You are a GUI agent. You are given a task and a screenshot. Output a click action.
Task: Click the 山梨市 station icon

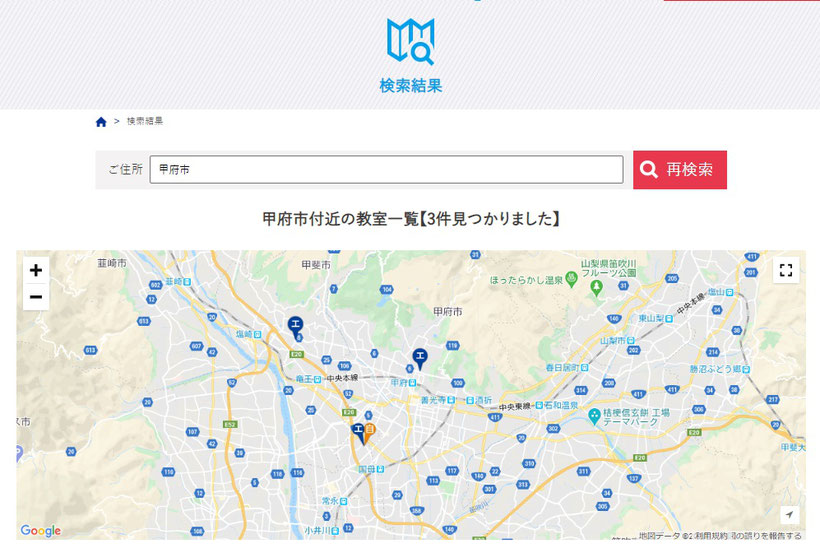pyautogui.click(x=631, y=341)
